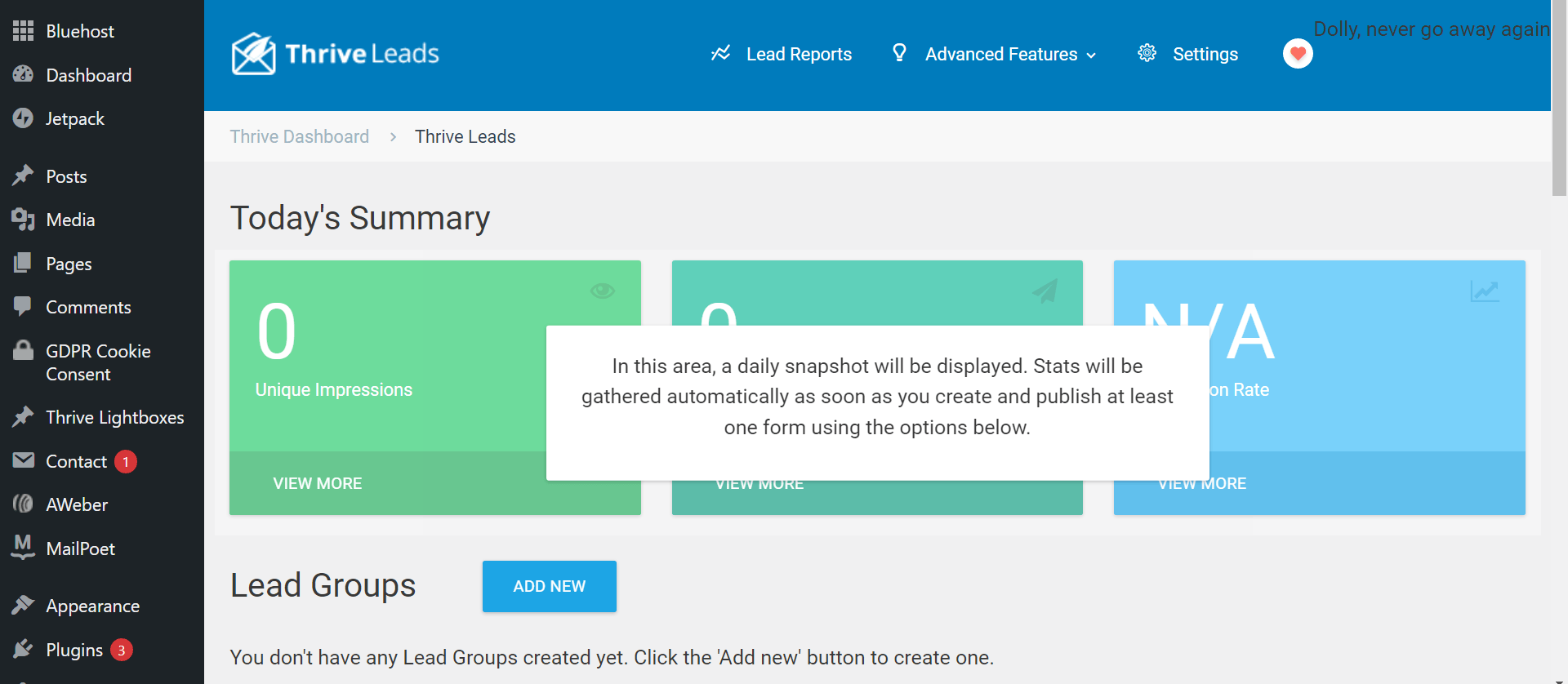Open the AWeber sidebar item

point(77,505)
